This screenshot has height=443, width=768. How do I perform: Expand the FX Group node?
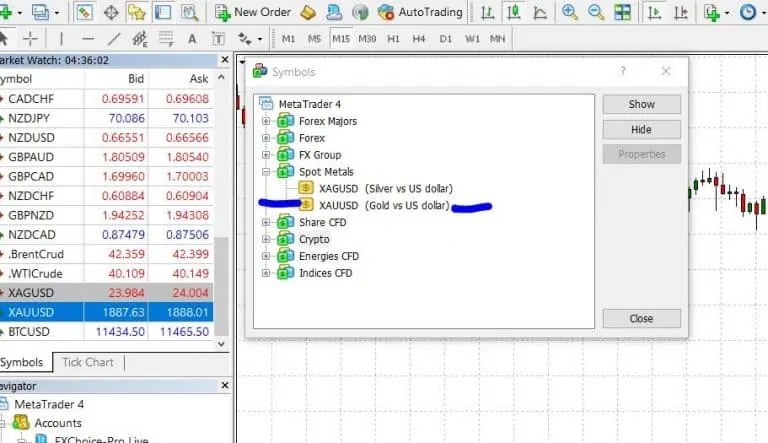click(266, 155)
